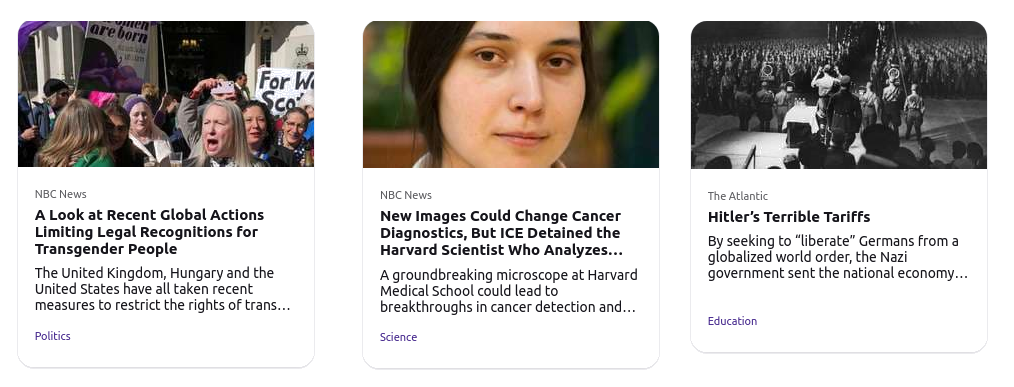The height and width of the screenshot is (387, 1014).
Task: Click the groundbreaking microscope summary text
Action: [509, 291]
